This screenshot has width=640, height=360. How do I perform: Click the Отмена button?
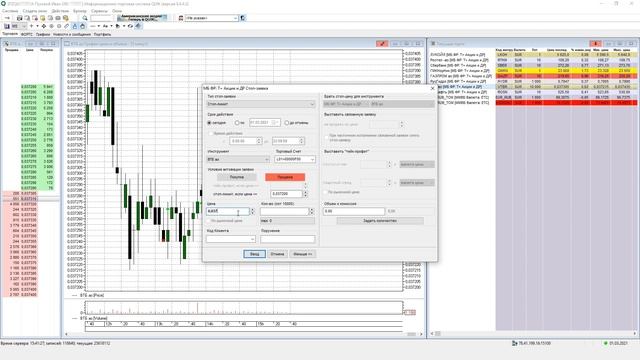[277, 254]
